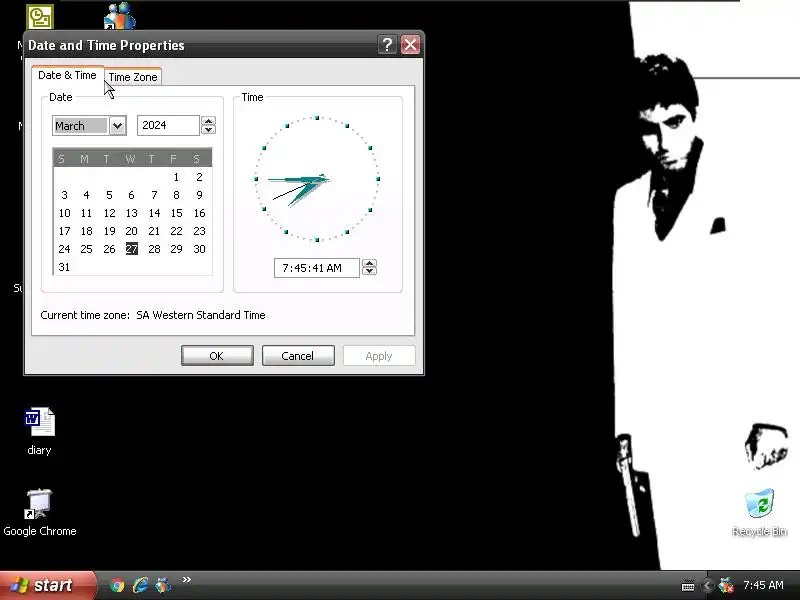
Task: Select day 26 in the calendar
Action: (x=109, y=249)
